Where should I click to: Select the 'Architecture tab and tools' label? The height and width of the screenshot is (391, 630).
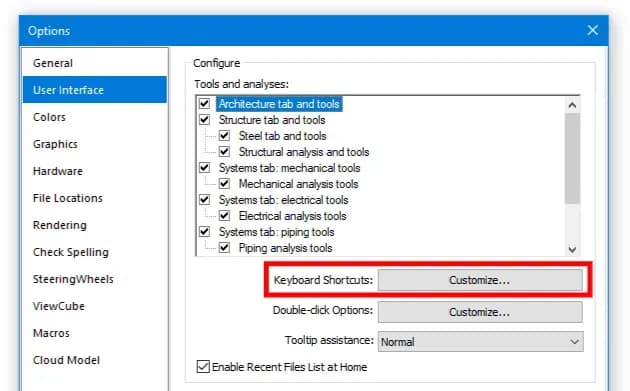click(279, 104)
